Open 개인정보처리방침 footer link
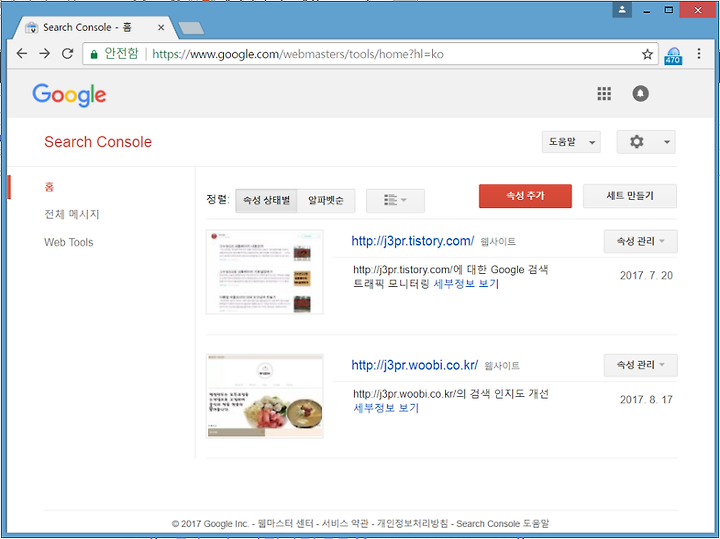 [412, 523]
